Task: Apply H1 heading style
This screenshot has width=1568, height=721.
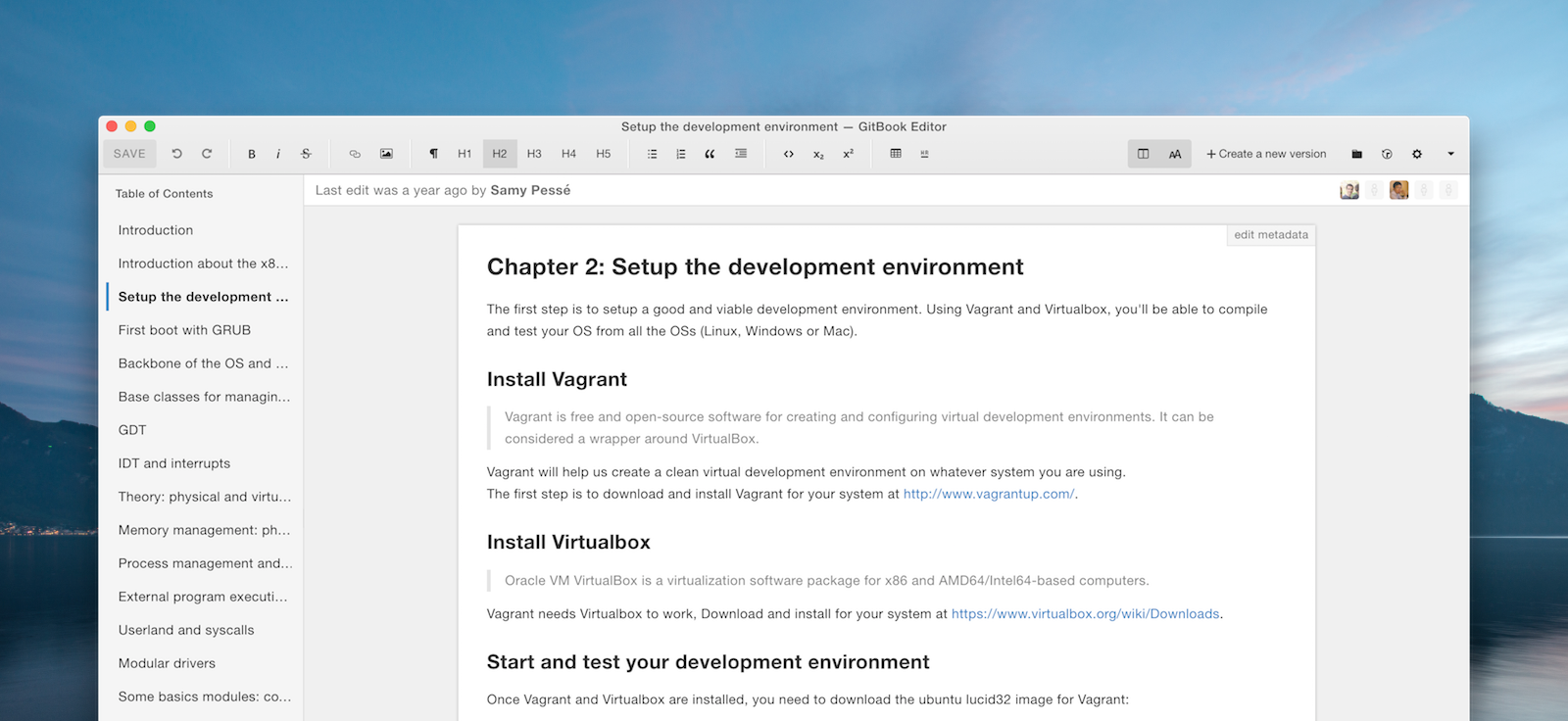Action: click(x=465, y=154)
